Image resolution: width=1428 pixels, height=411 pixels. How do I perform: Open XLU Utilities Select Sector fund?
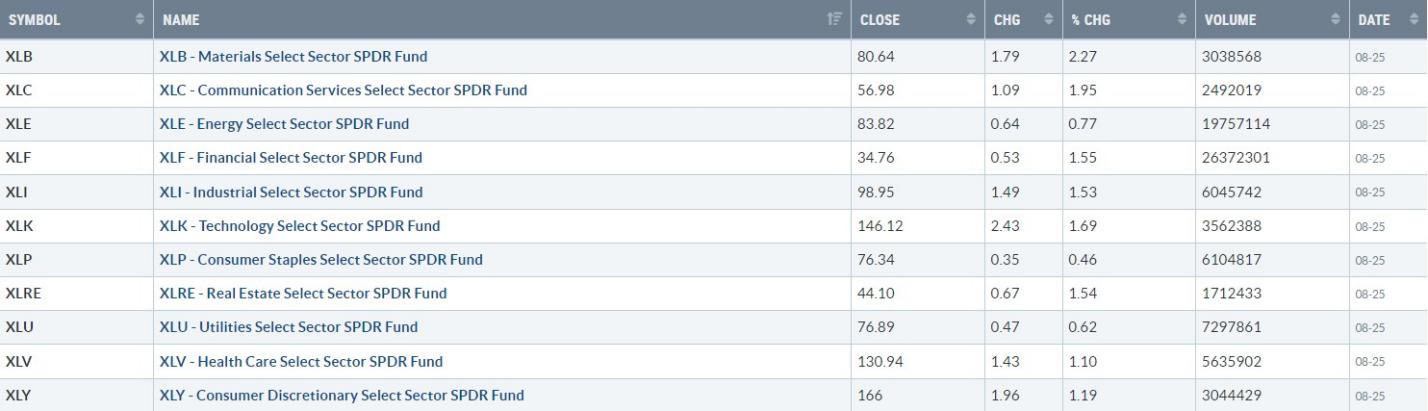(288, 327)
